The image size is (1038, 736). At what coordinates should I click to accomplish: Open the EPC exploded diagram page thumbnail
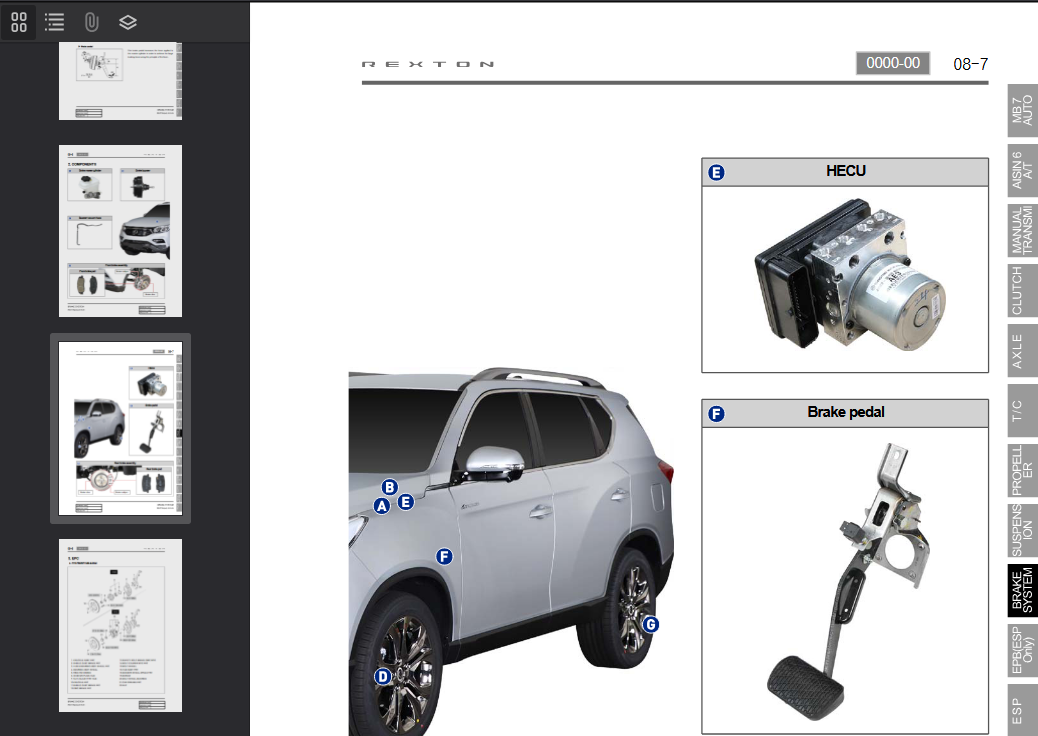[120, 625]
